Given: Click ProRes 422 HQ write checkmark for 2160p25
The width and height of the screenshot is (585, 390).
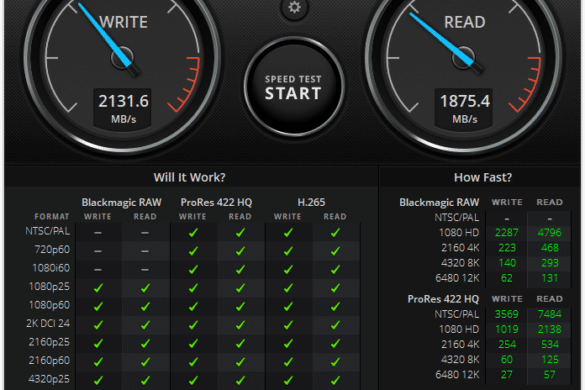Looking at the screenshot, I should tap(193, 343).
